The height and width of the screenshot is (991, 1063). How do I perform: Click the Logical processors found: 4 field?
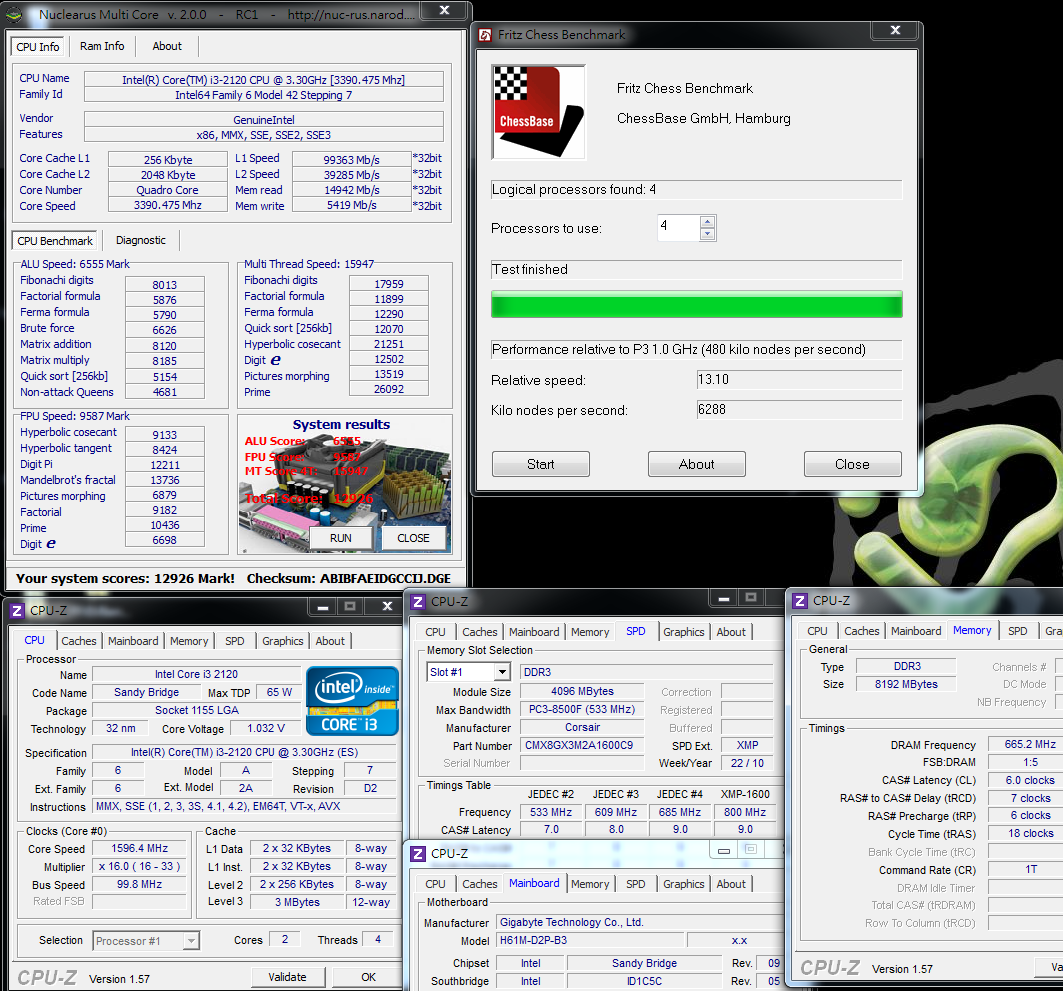[697, 190]
